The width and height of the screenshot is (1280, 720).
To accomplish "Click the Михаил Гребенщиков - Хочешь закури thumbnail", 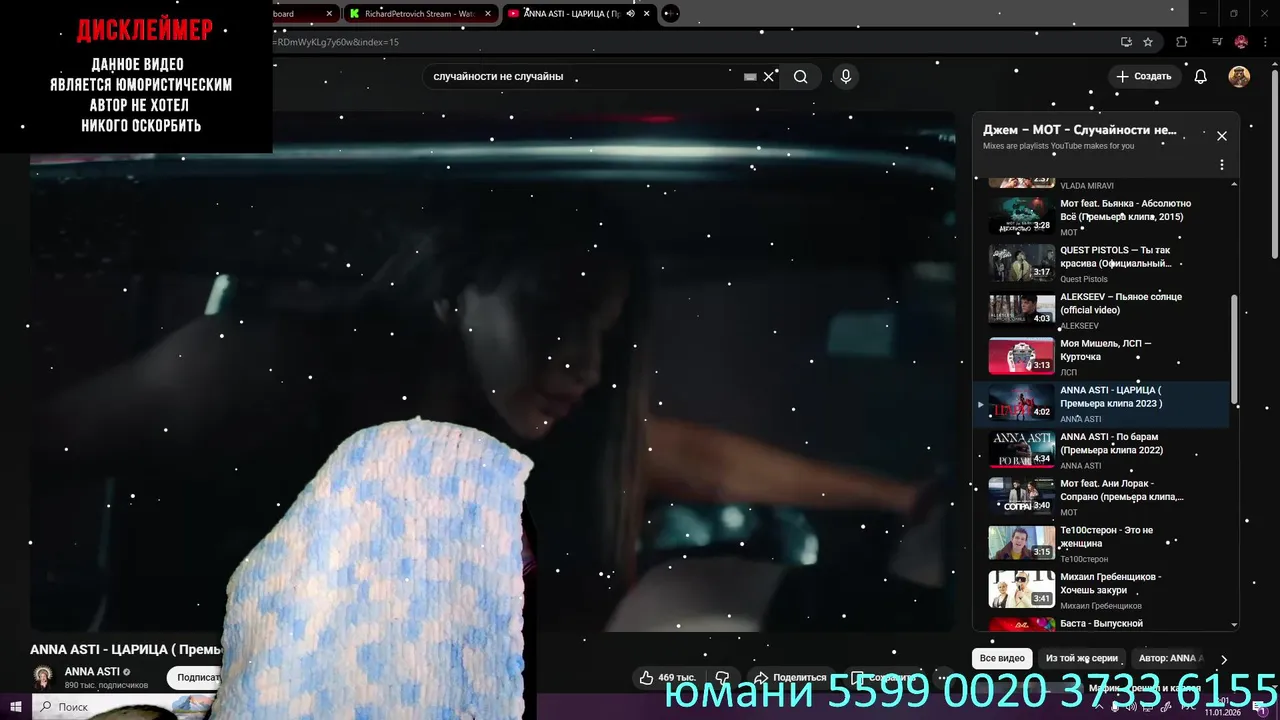I will tap(1021, 590).
